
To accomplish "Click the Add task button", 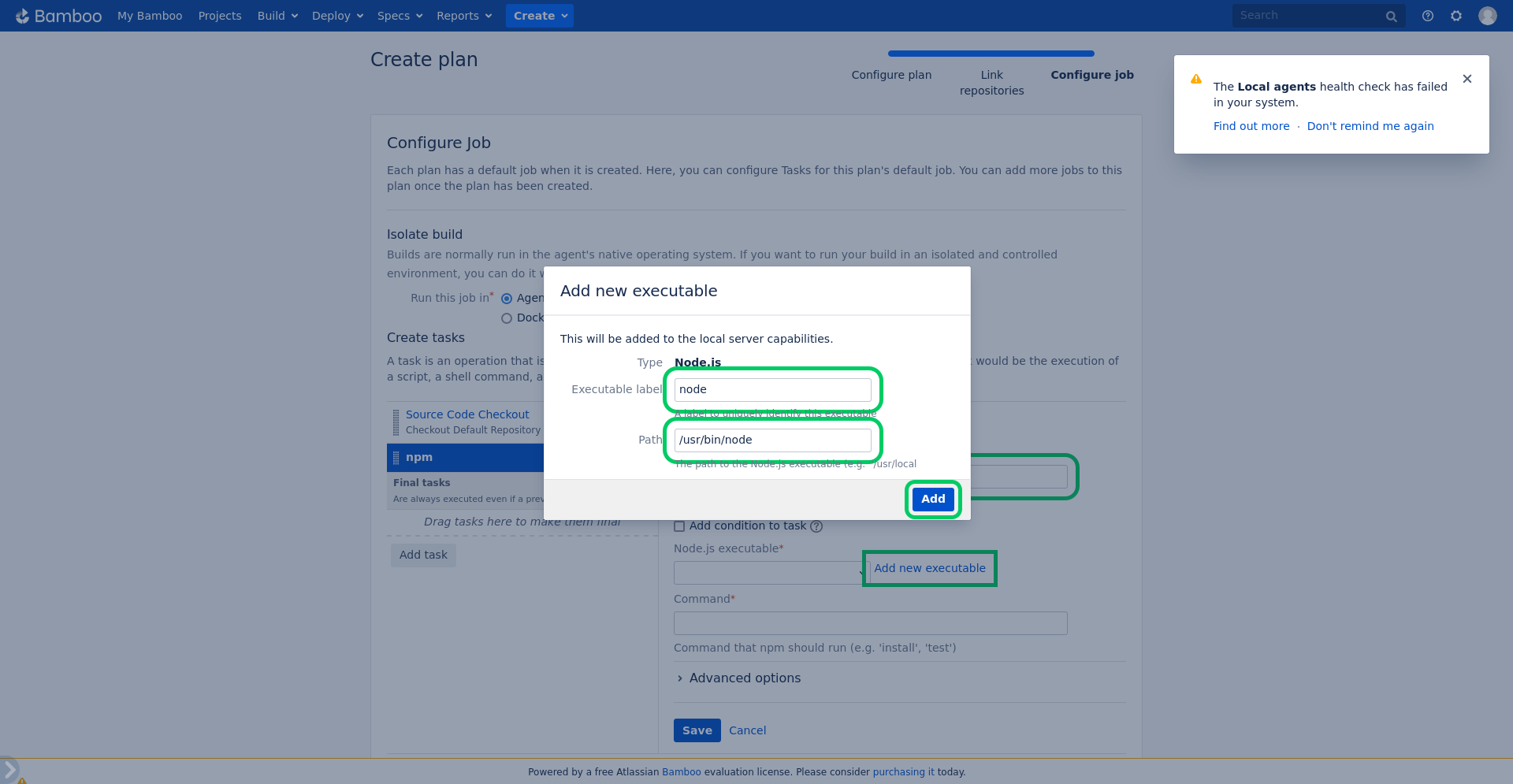I will pos(423,555).
